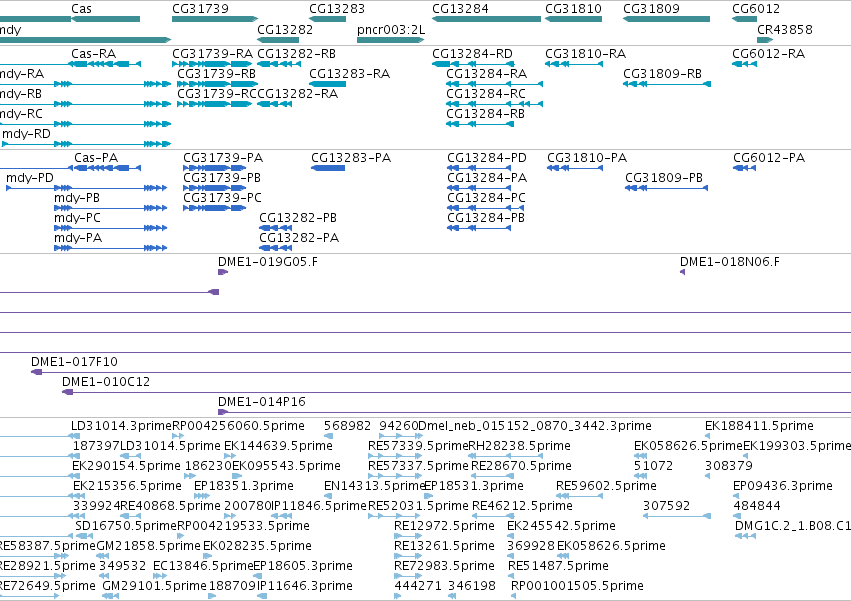Select the CG6012 gene label

(756, 9)
